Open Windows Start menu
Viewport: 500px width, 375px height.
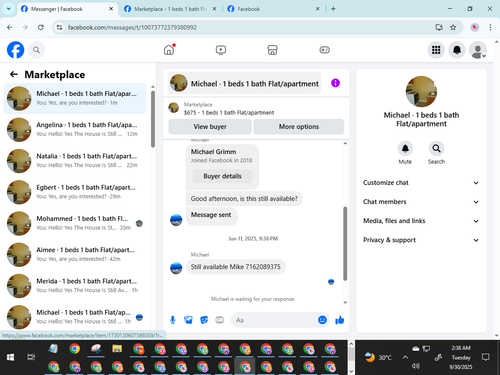point(10,357)
